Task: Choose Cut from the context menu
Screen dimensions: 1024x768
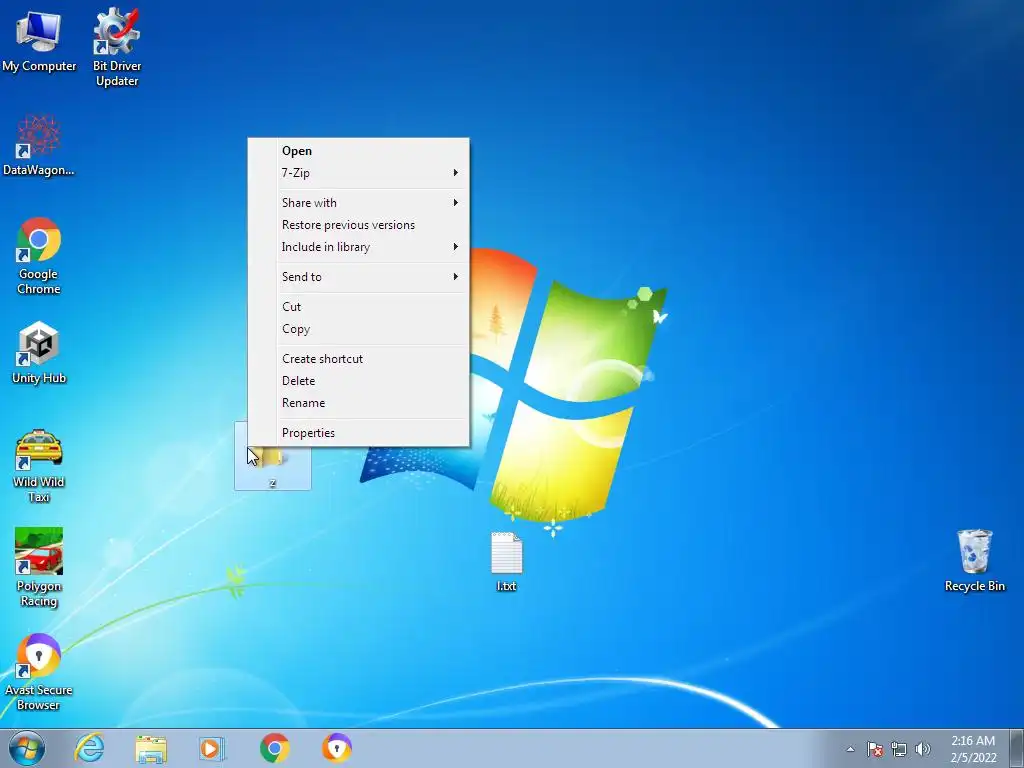Action: pyautogui.click(x=358, y=307)
